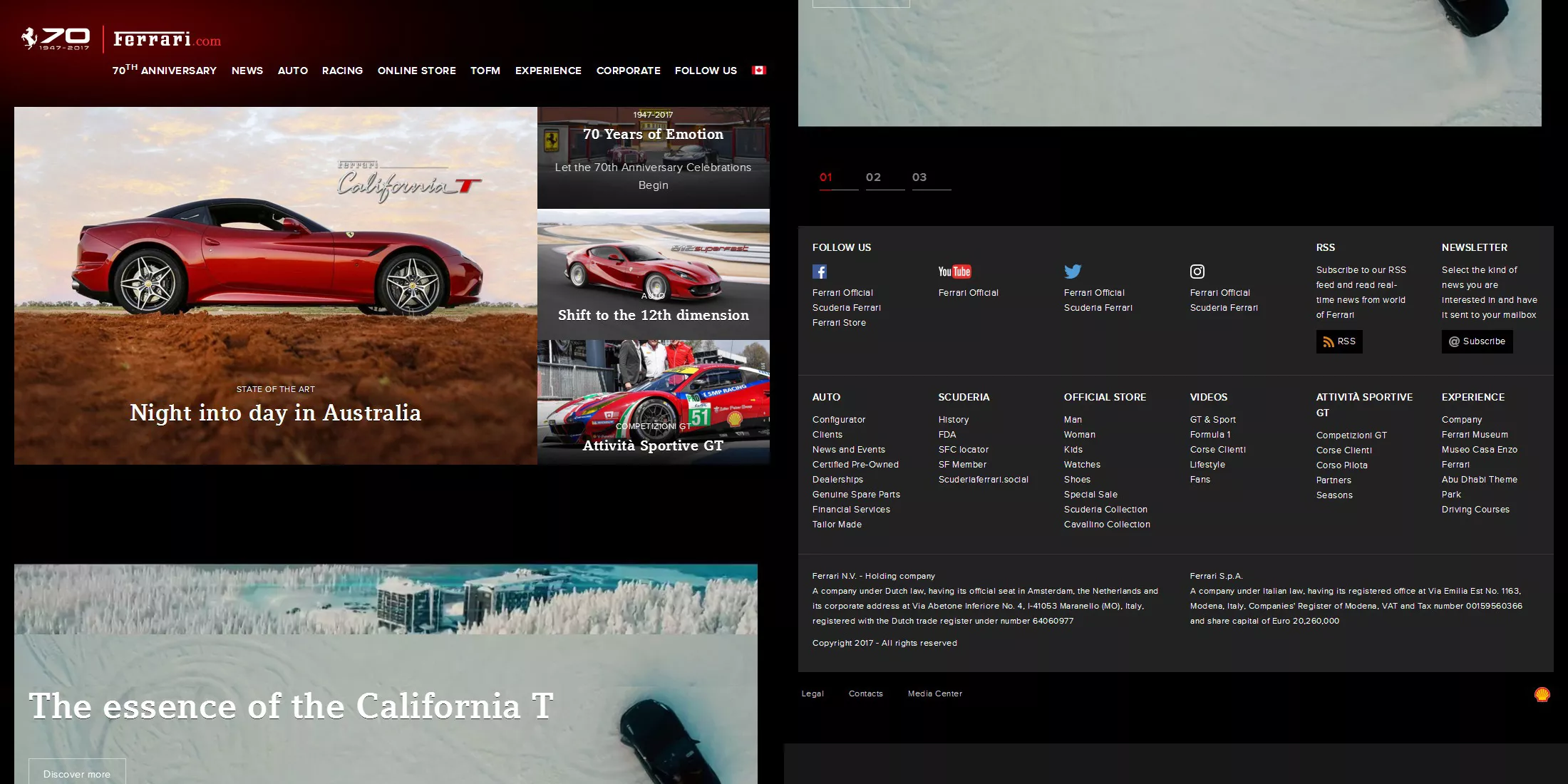
Task: Open the Ferrari.com home logo
Action: click(x=167, y=39)
